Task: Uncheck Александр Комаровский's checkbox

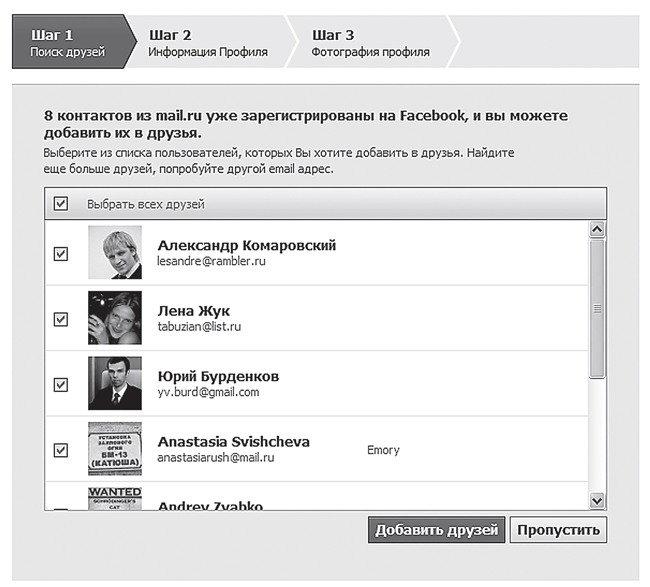Action: pos(61,254)
